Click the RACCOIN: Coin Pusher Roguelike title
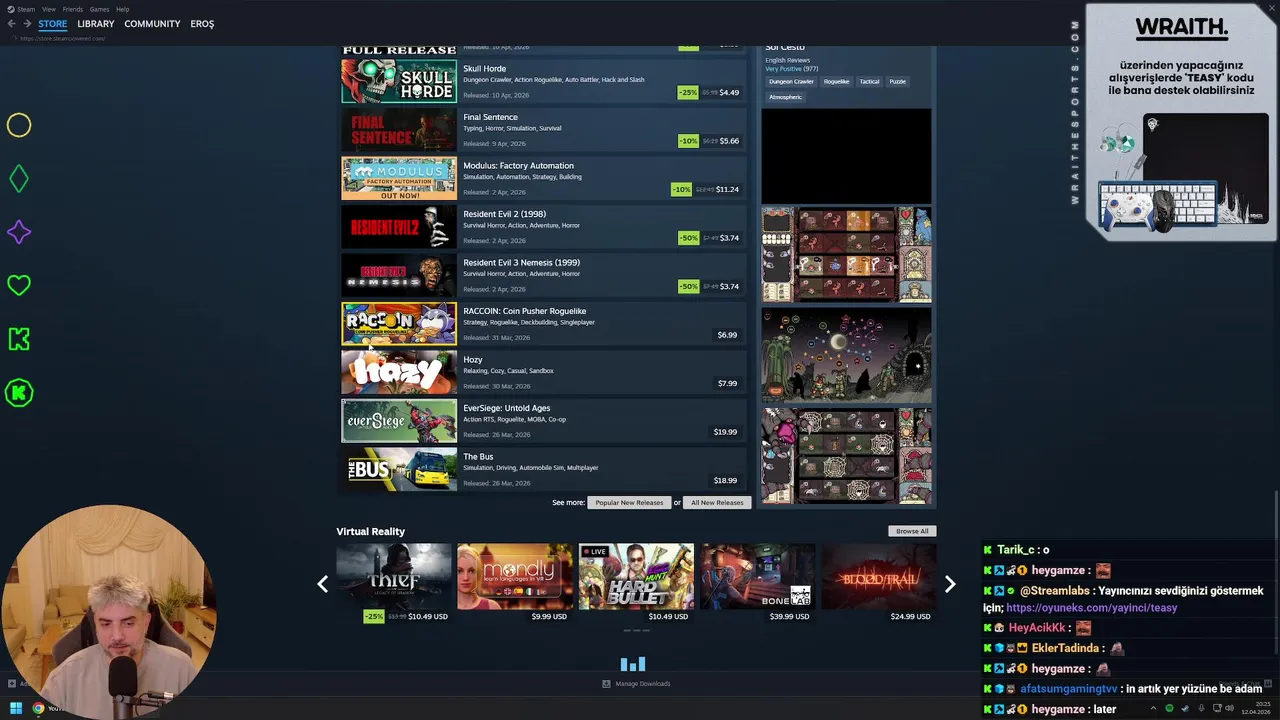Viewport: 1280px width, 720px height. point(524,311)
